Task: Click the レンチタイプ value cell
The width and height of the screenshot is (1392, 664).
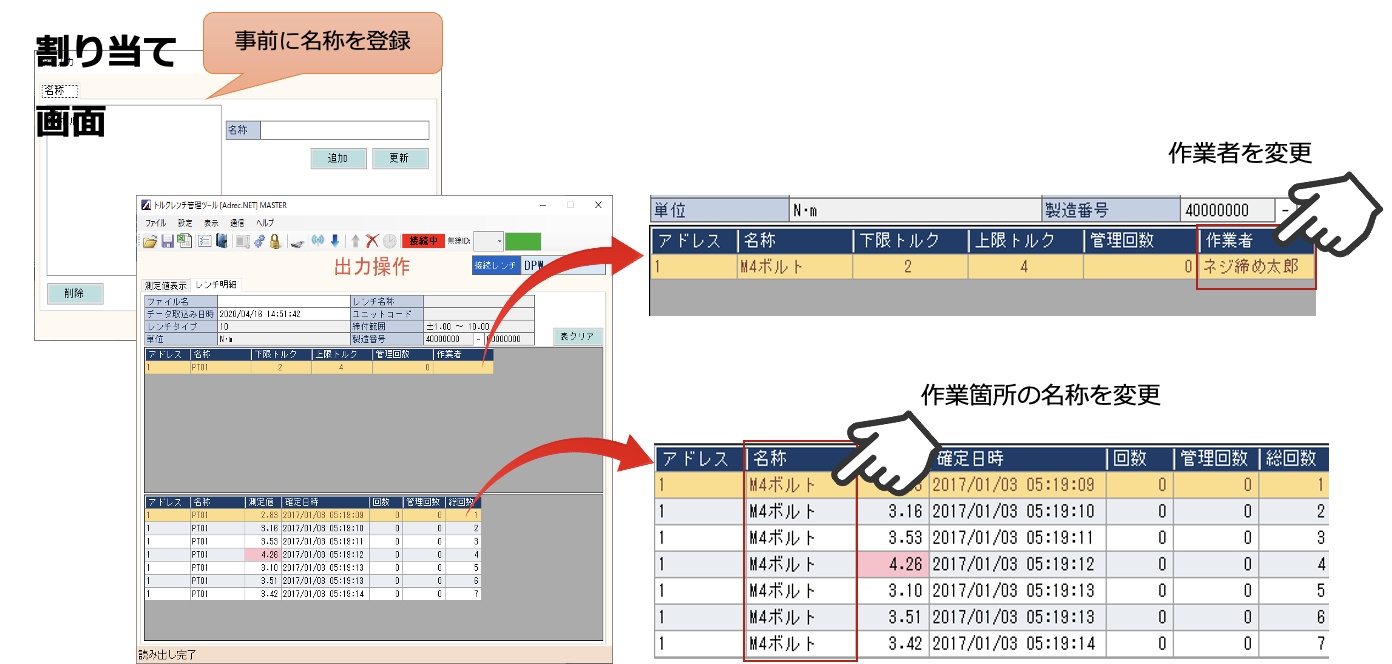Action: click(283, 326)
